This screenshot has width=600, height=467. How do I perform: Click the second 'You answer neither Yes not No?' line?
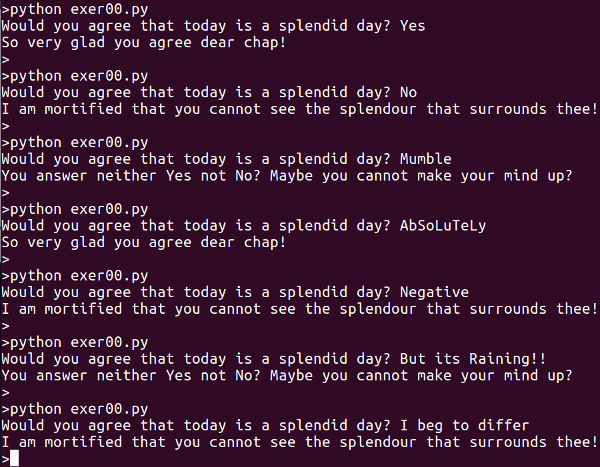pyautogui.click(x=287, y=376)
